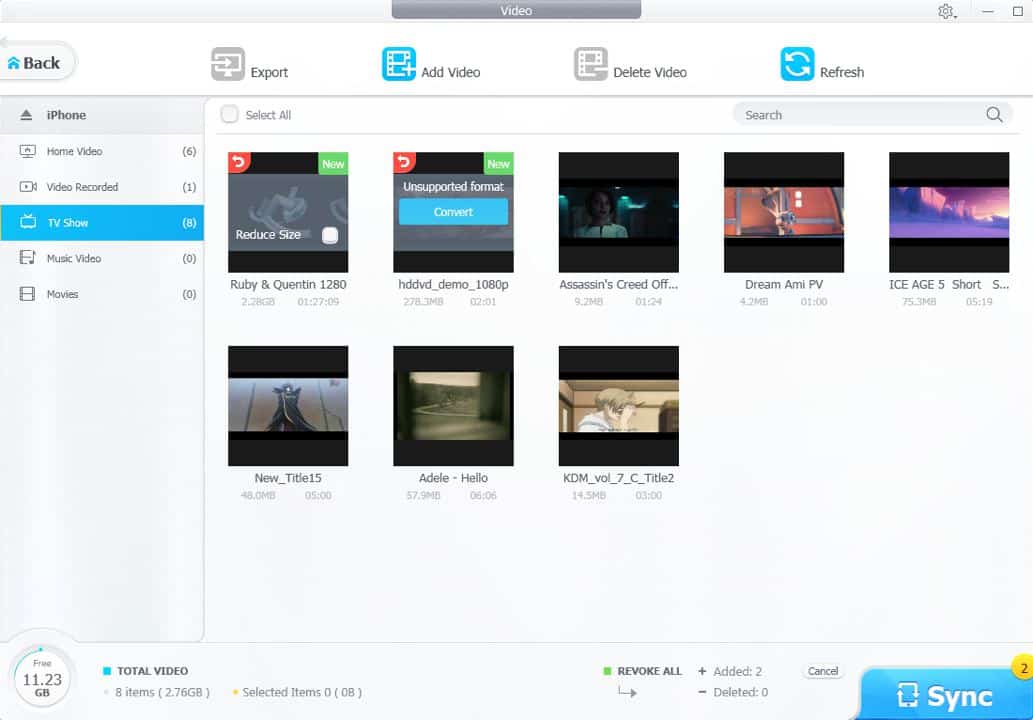Click the Delete Video label

[650, 72]
